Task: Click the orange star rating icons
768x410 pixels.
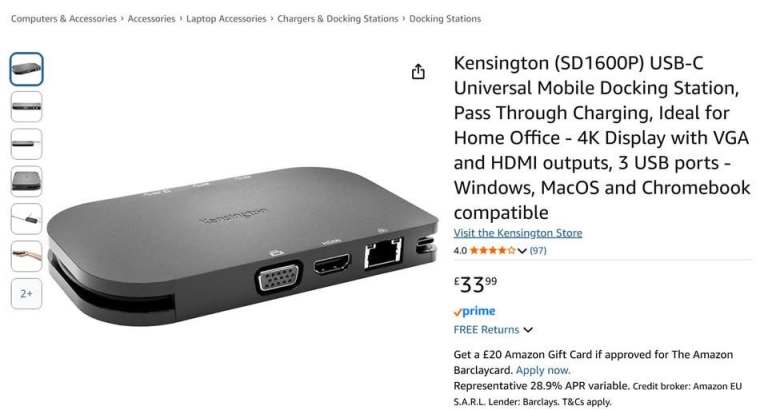Action: click(x=493, y=250)
